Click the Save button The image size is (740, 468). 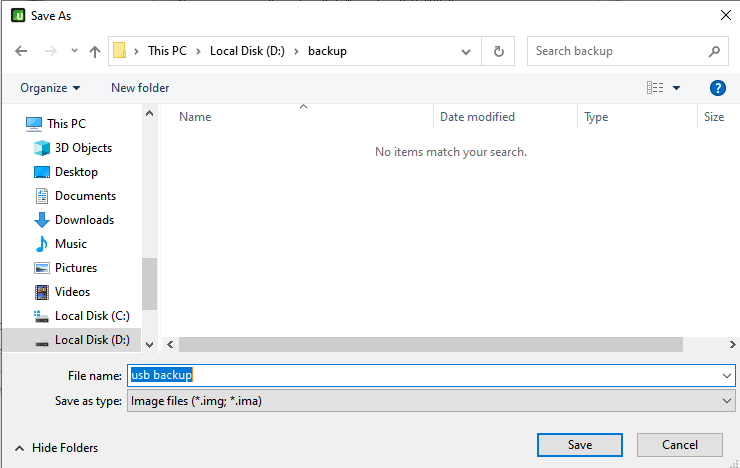tap(579, 445)
